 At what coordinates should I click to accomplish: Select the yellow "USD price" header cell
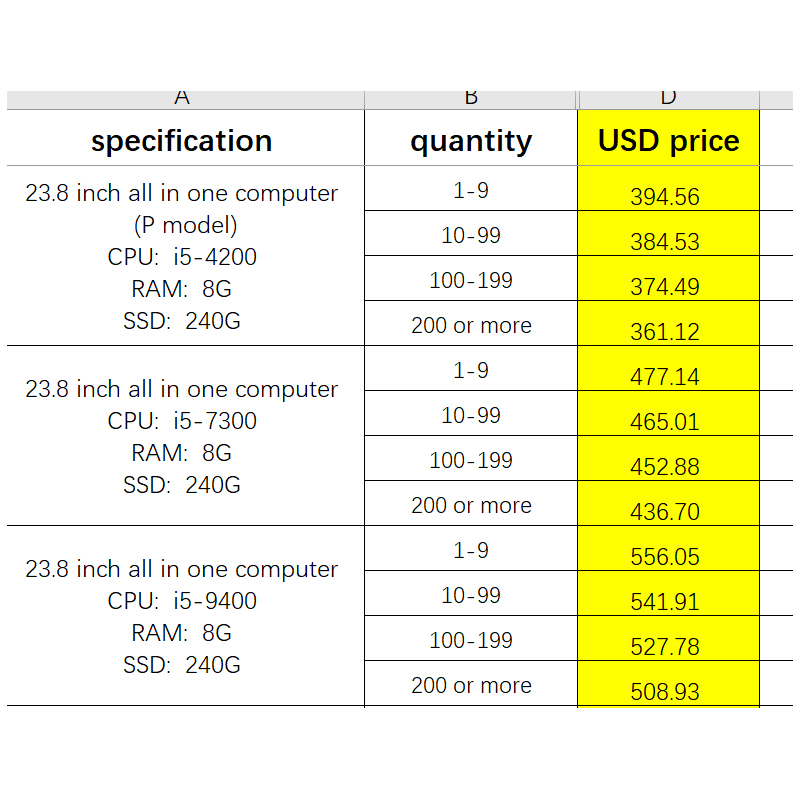click(x=668, y=140)
